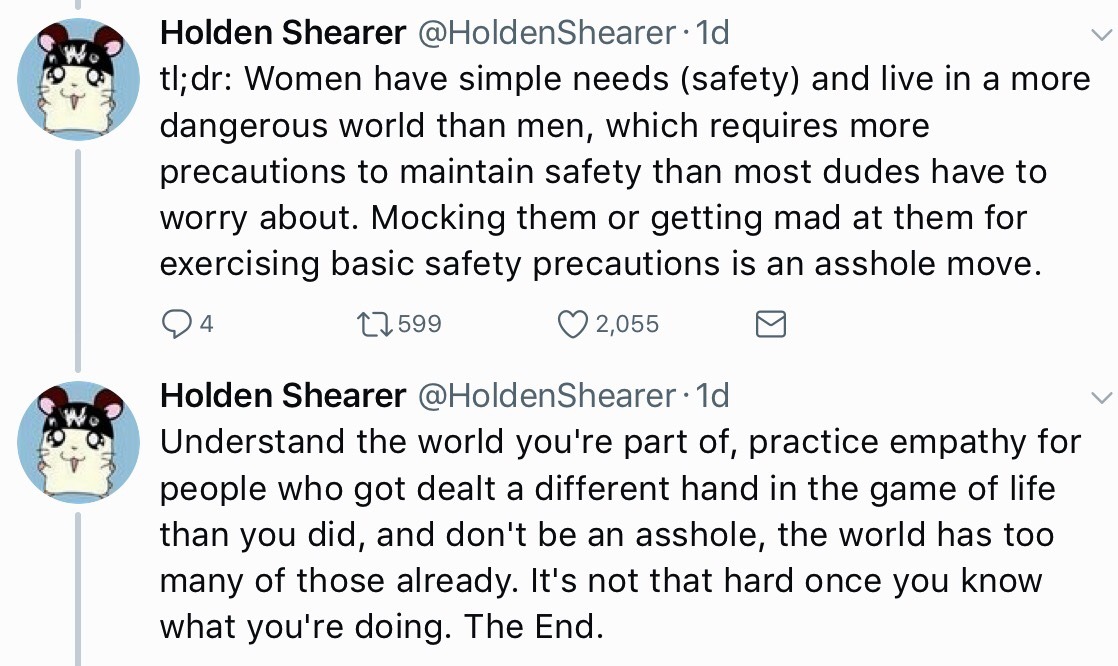Open the first tweet's caret dropdown menu

pyautogui.click(x=1097, y=36)
